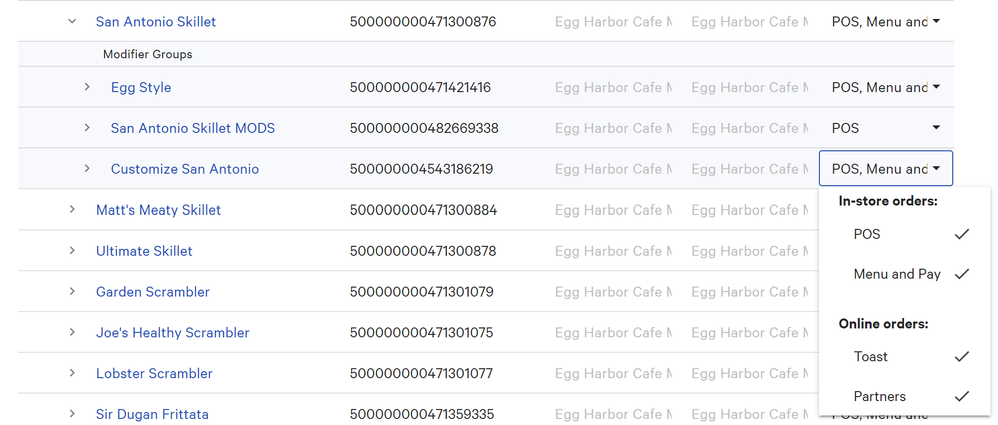998x425 pixels.
Task: Expand the Egg Style modifier group
Action: (x=87, y=87)
